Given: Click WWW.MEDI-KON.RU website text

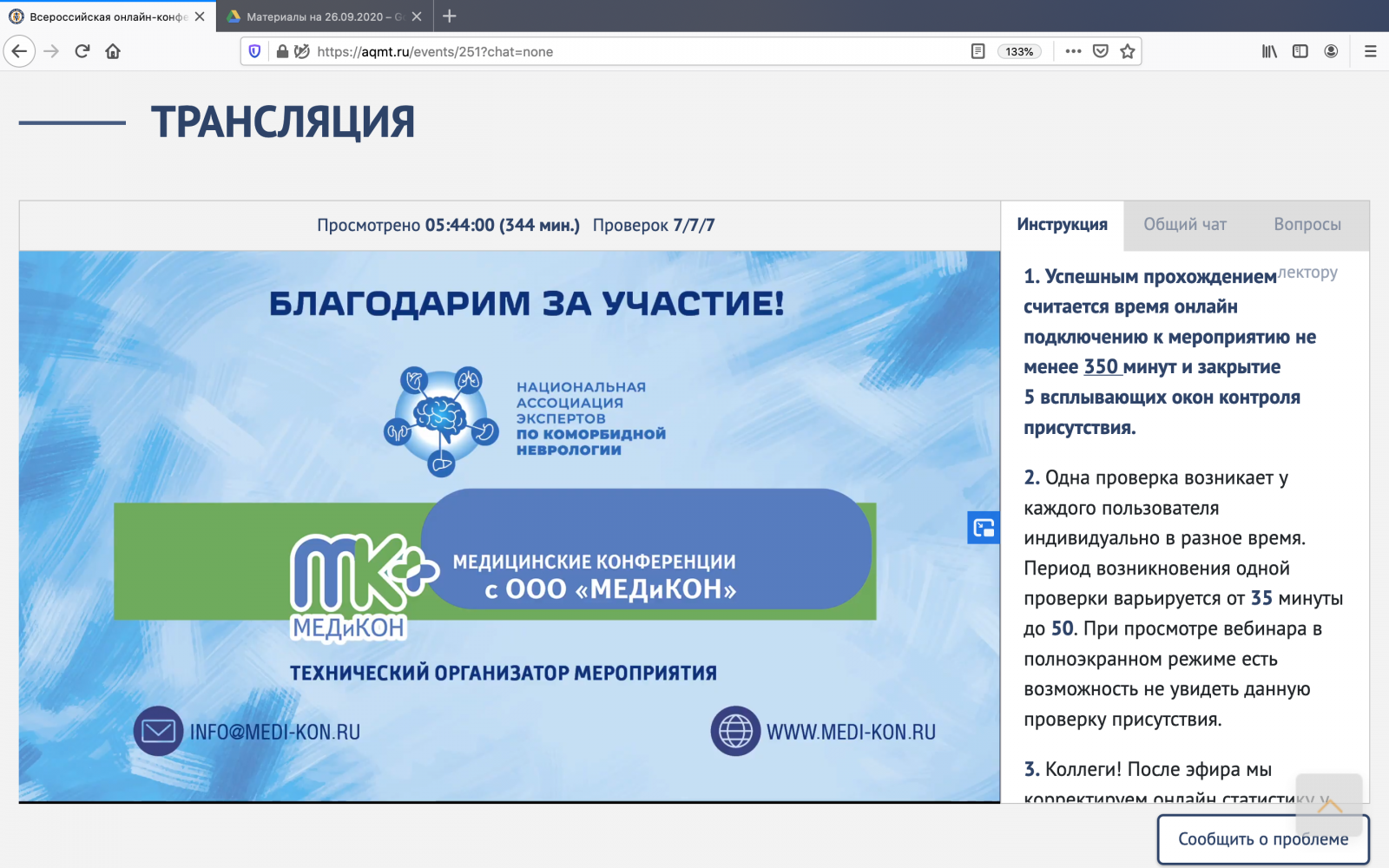Looking at the screenshot, I should tap(851, 732).
